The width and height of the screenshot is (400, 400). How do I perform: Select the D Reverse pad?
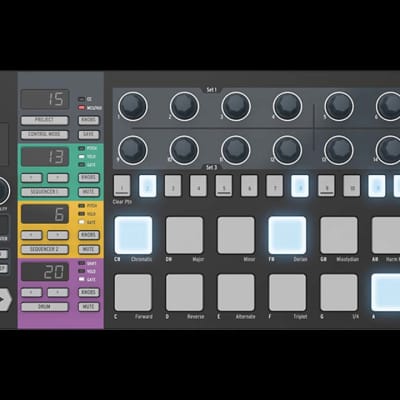coord(184,293)
